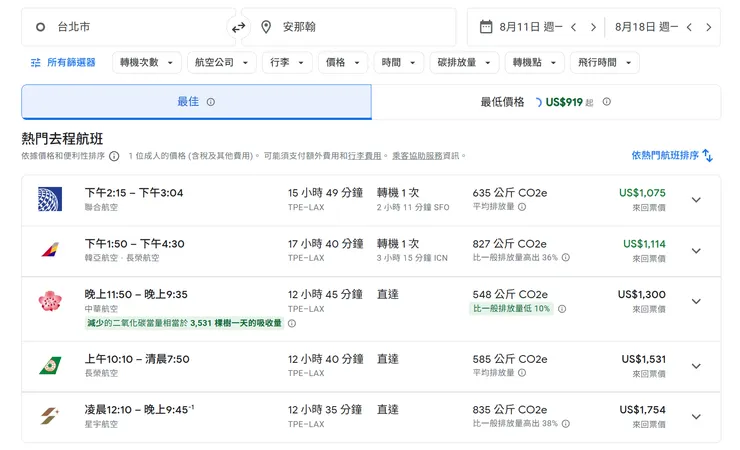Screen dimensions: 740x450
Task: Click the 安那翰 destination input field
Action: tap(348, 27)
